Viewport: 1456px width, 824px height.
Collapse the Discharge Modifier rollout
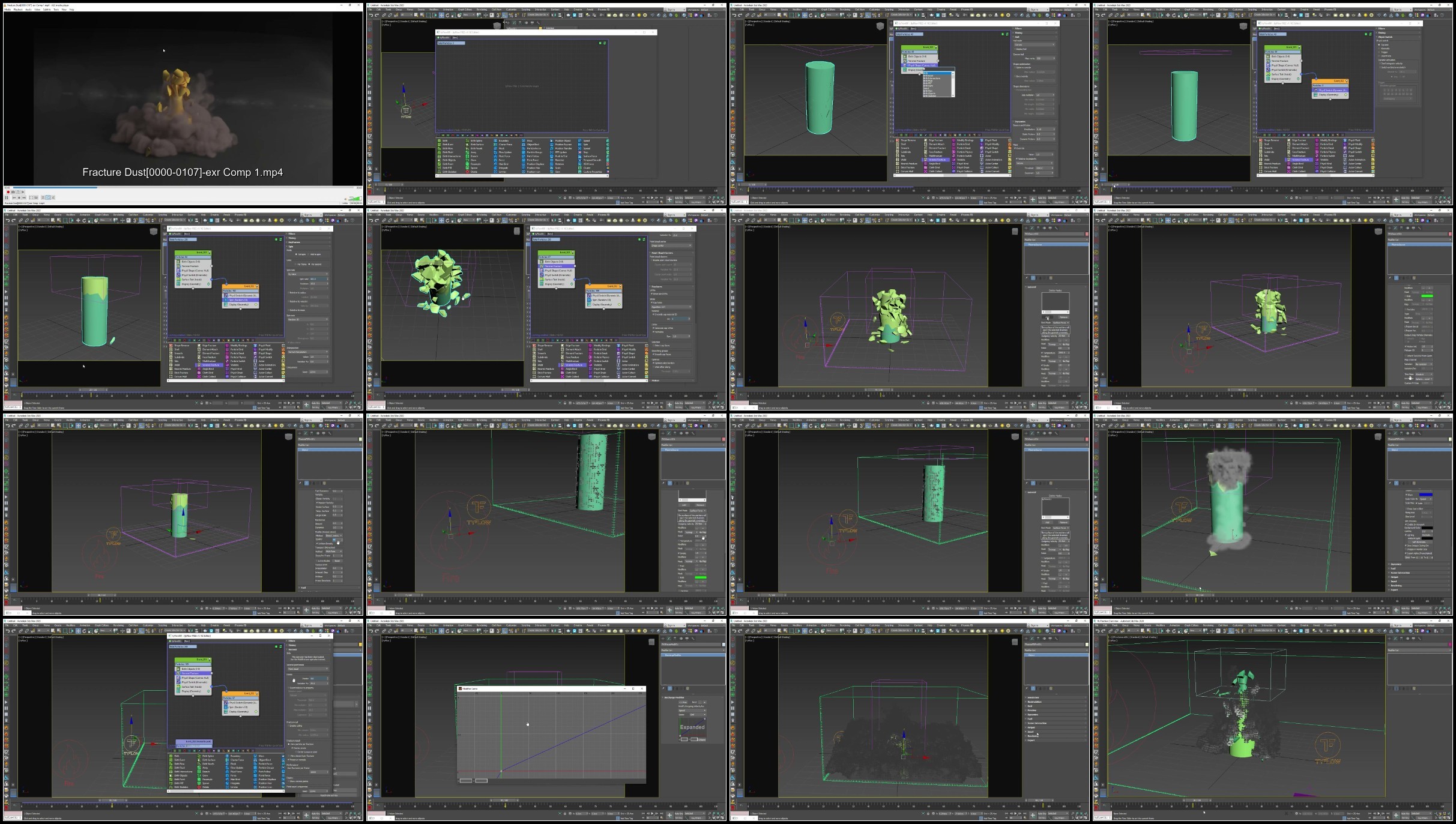click(693, 697)
